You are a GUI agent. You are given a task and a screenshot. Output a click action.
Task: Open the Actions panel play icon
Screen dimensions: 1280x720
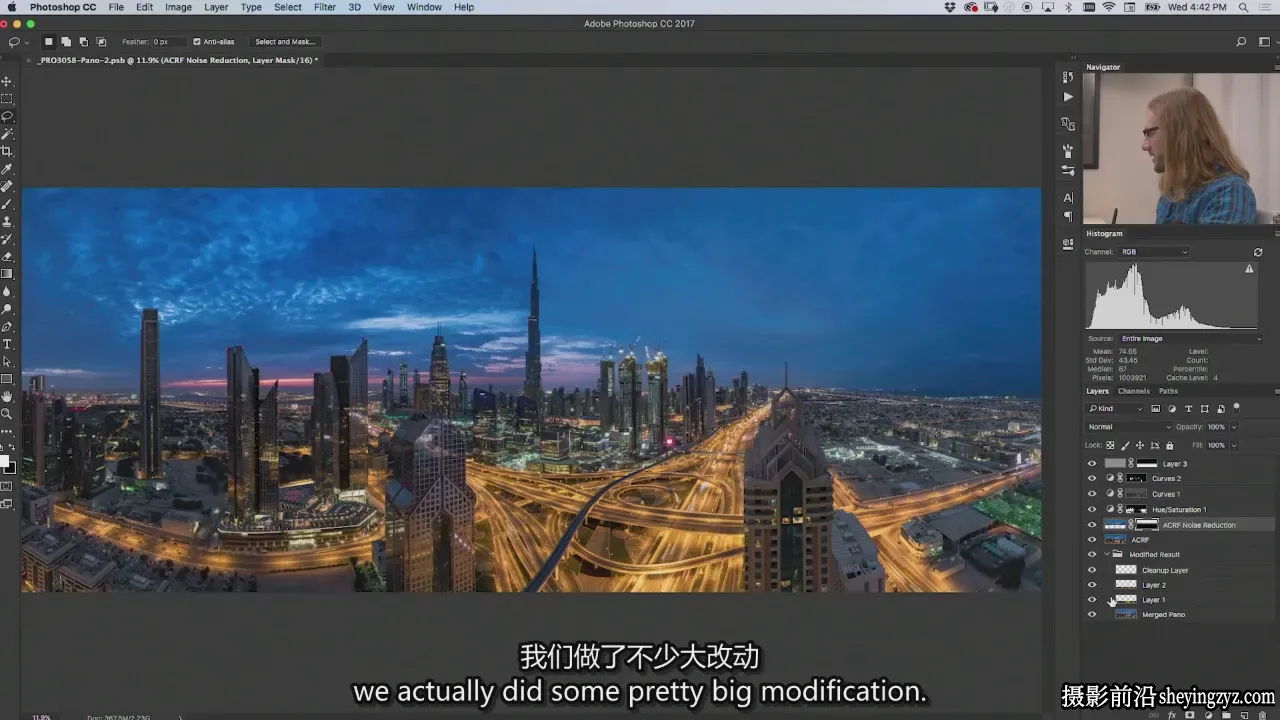pos(1068,97)
